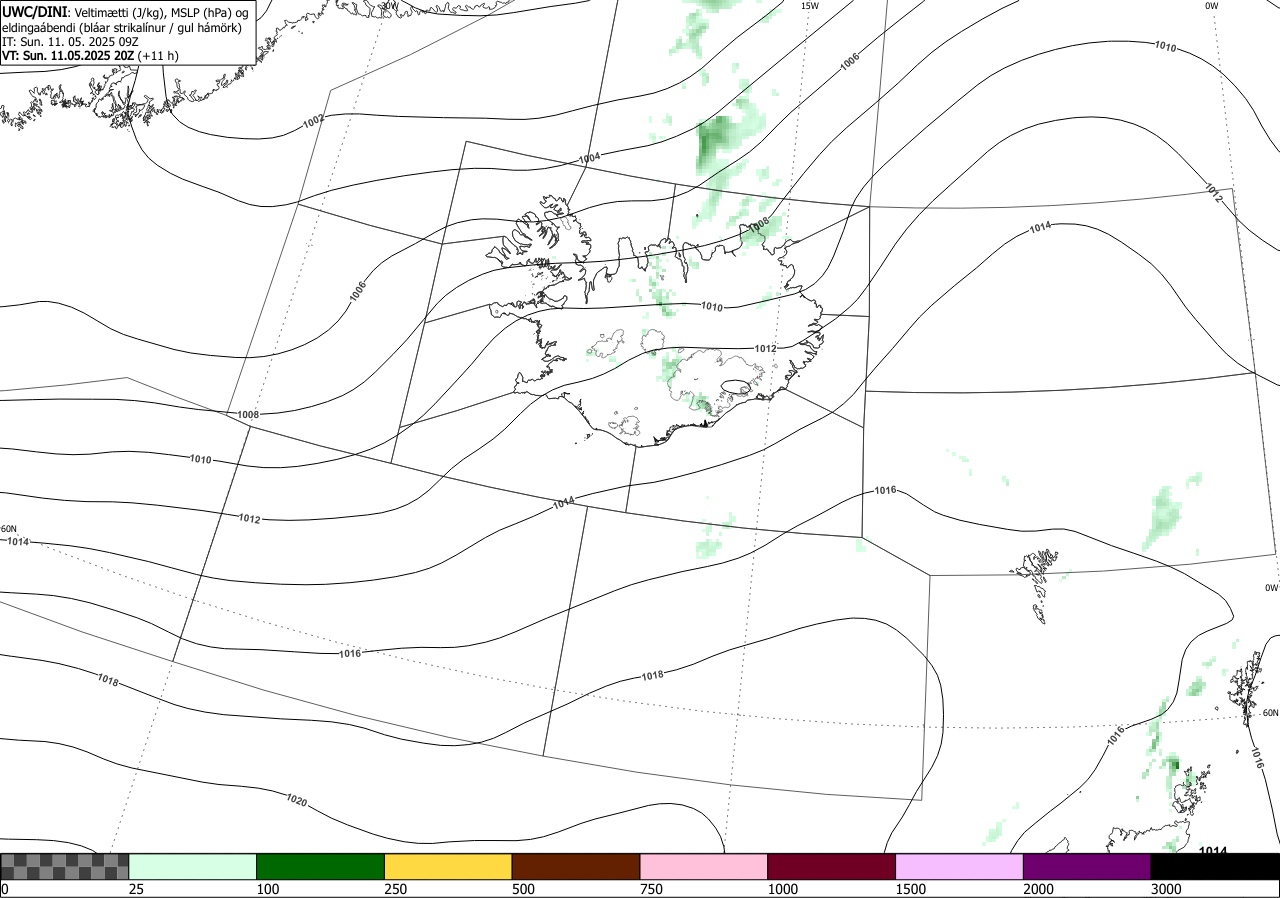Click the 1002 isobar label
This screenshot has width=1280, height=898.
(x=313, y=120)
